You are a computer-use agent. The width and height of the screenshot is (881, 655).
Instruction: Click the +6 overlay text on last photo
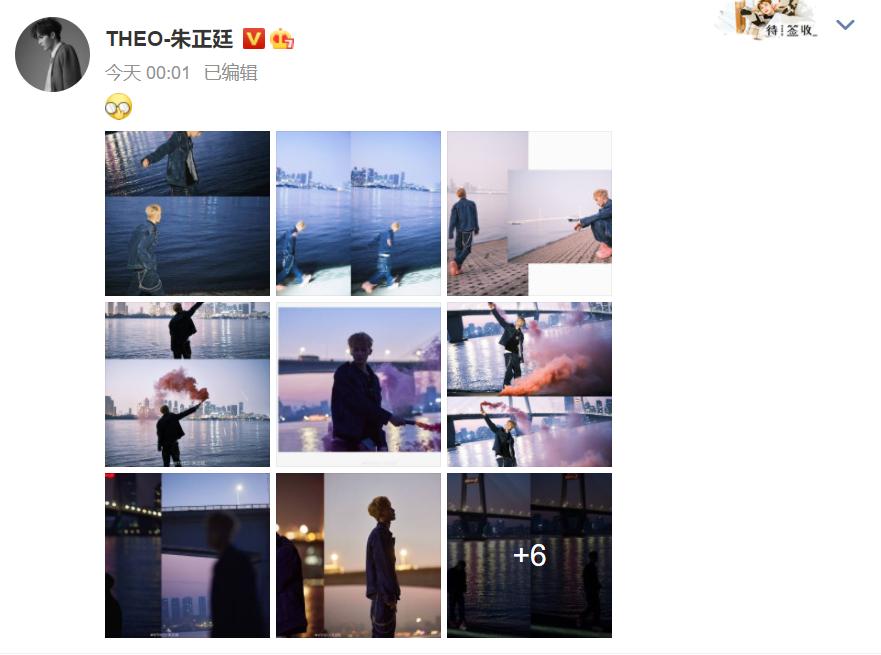529,554
